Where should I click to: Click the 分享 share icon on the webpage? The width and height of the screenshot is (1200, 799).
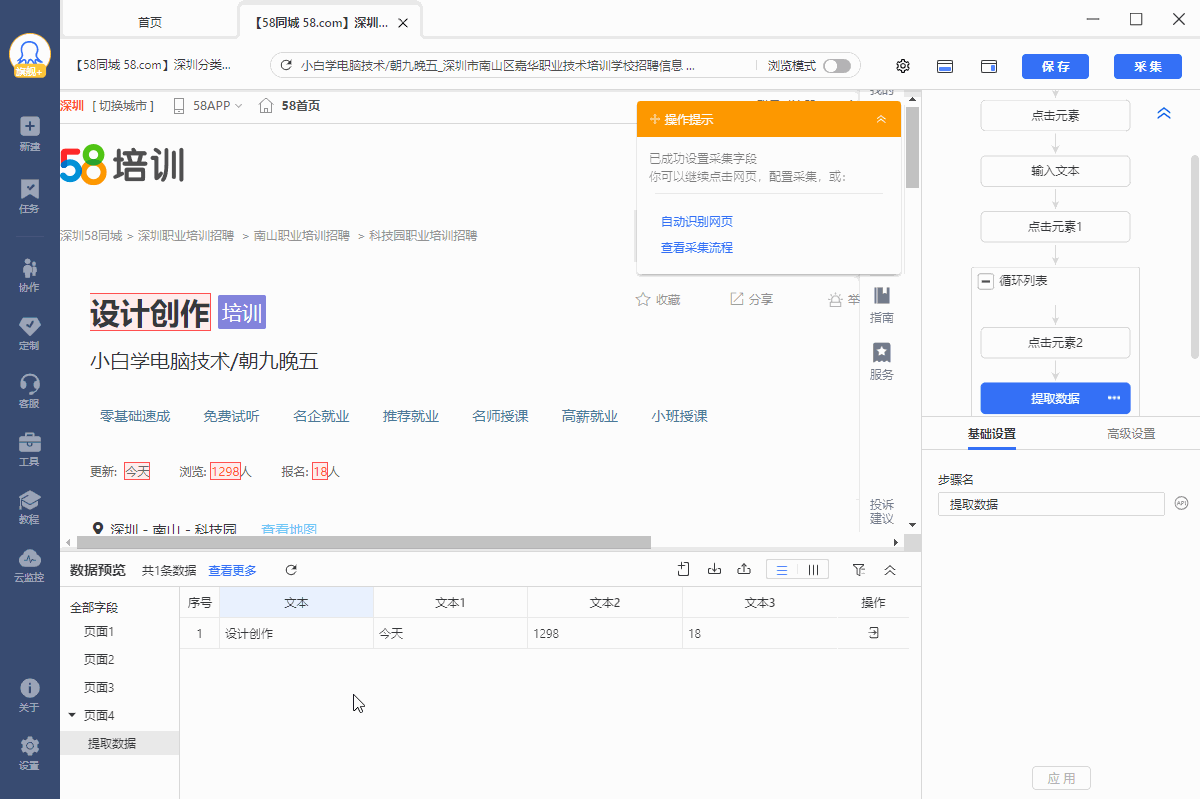click(x=737, y=299)
